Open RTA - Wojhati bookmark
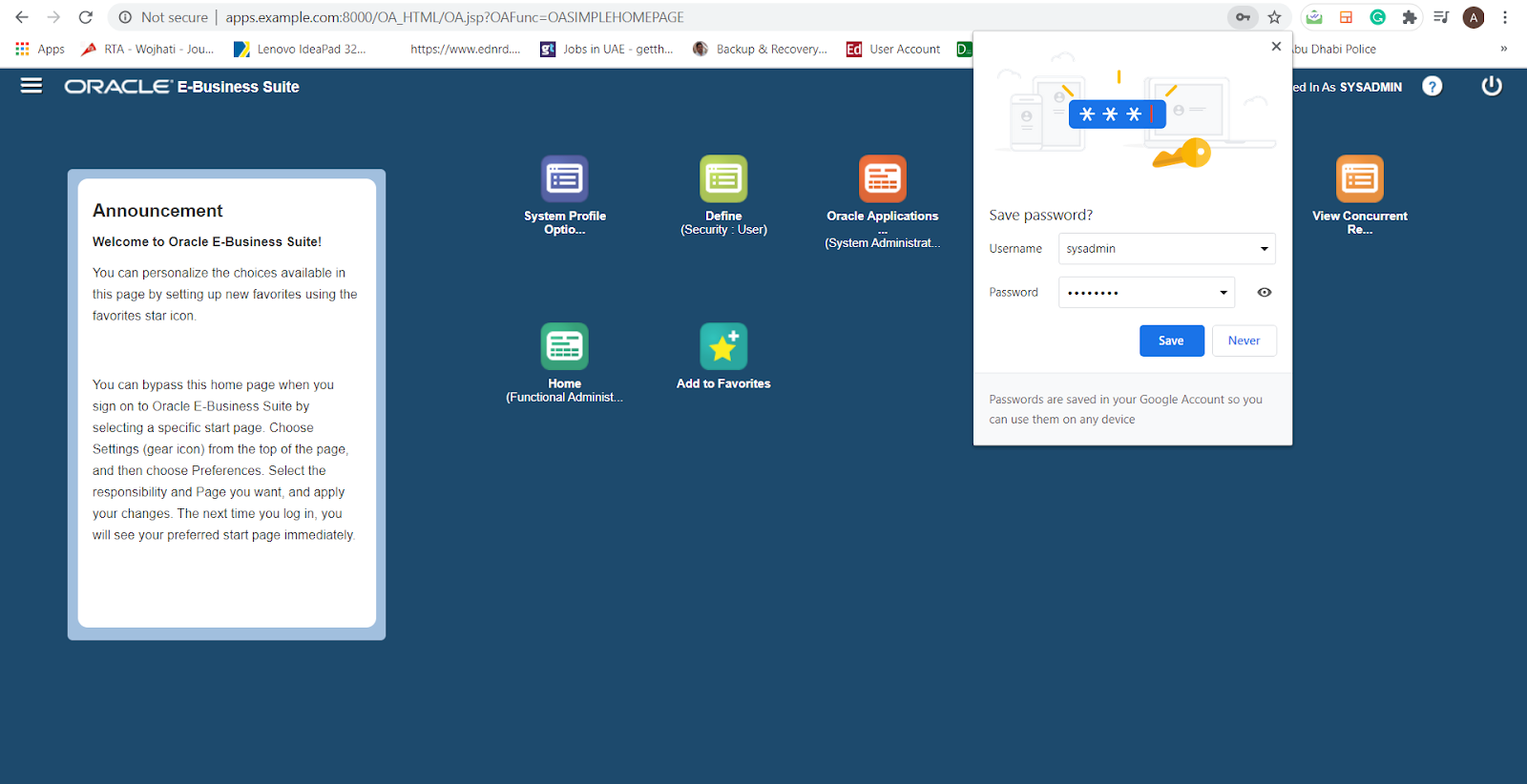This screenshot has width=1527, height=784. [148, 49]
